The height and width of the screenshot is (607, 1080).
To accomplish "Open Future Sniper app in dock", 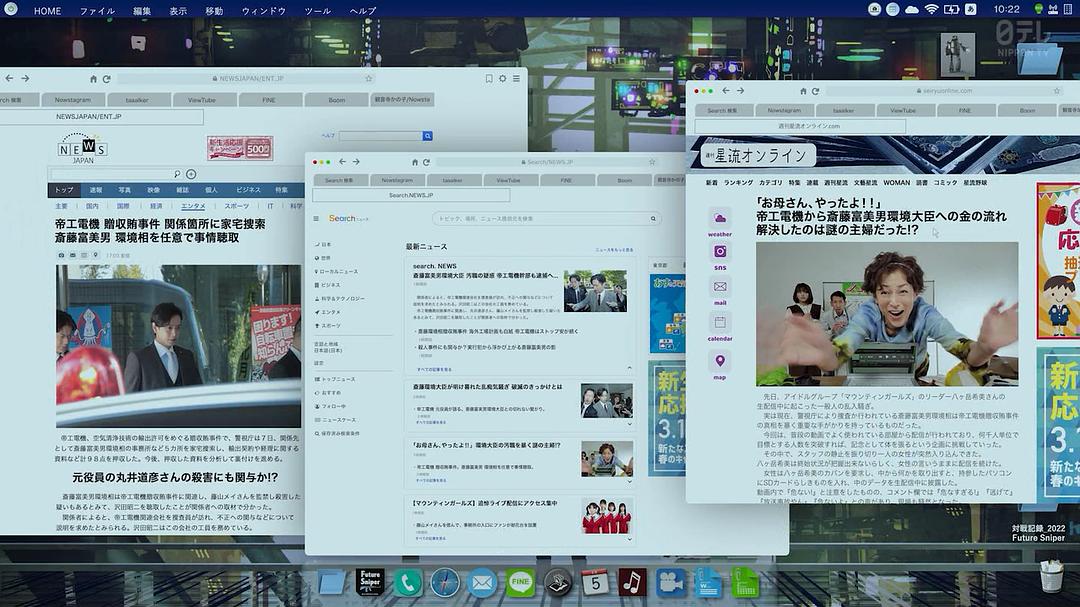I will [371, 582].
